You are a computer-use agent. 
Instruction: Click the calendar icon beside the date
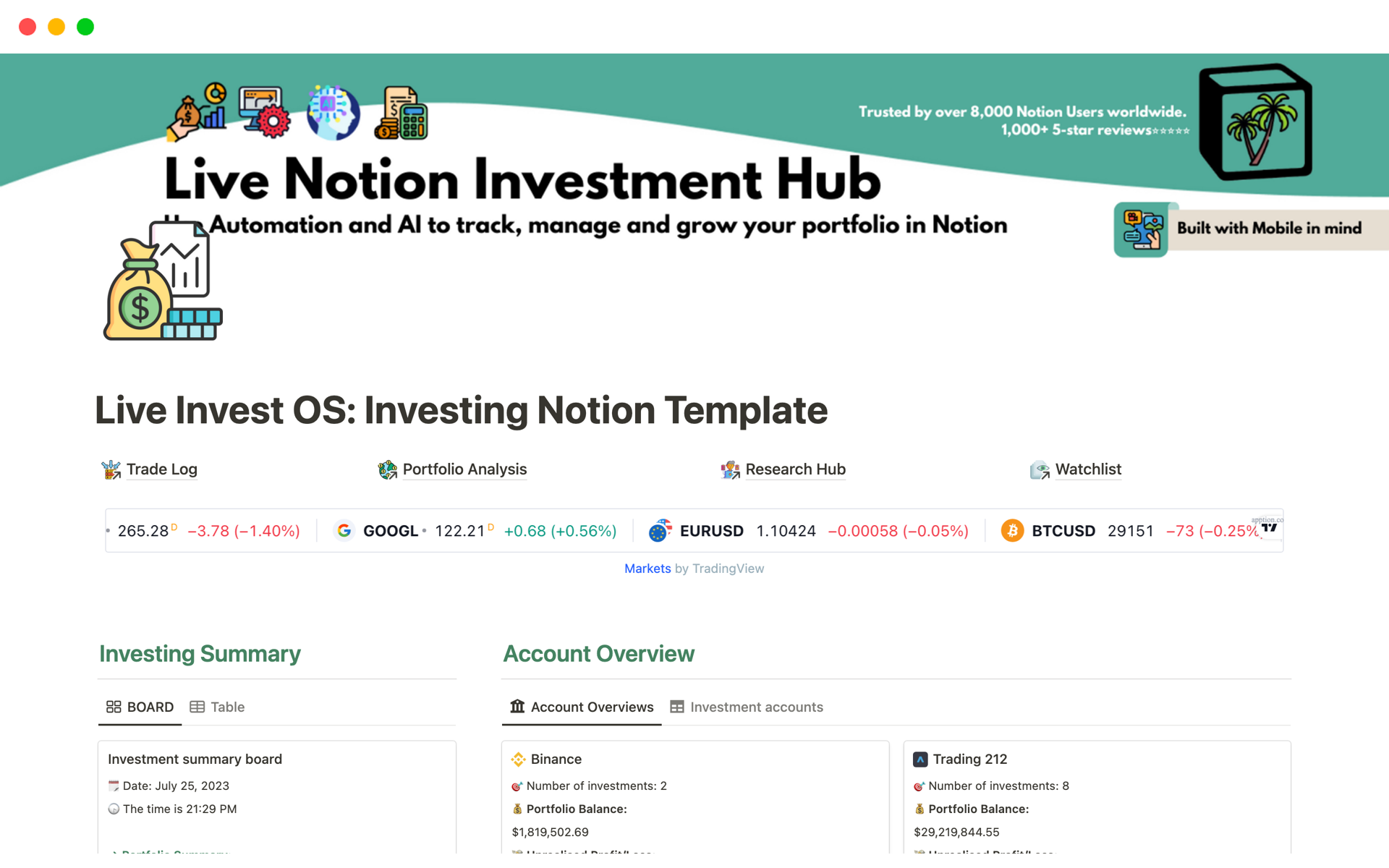pyautogui.click(x=114, y=785)
